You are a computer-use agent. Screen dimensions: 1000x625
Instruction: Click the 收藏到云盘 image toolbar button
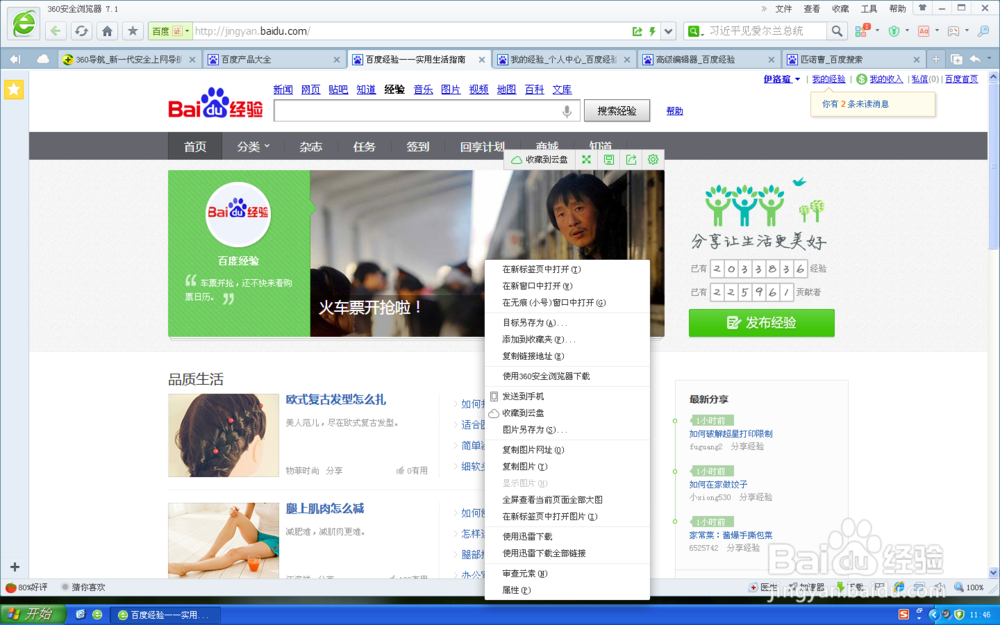540,159
